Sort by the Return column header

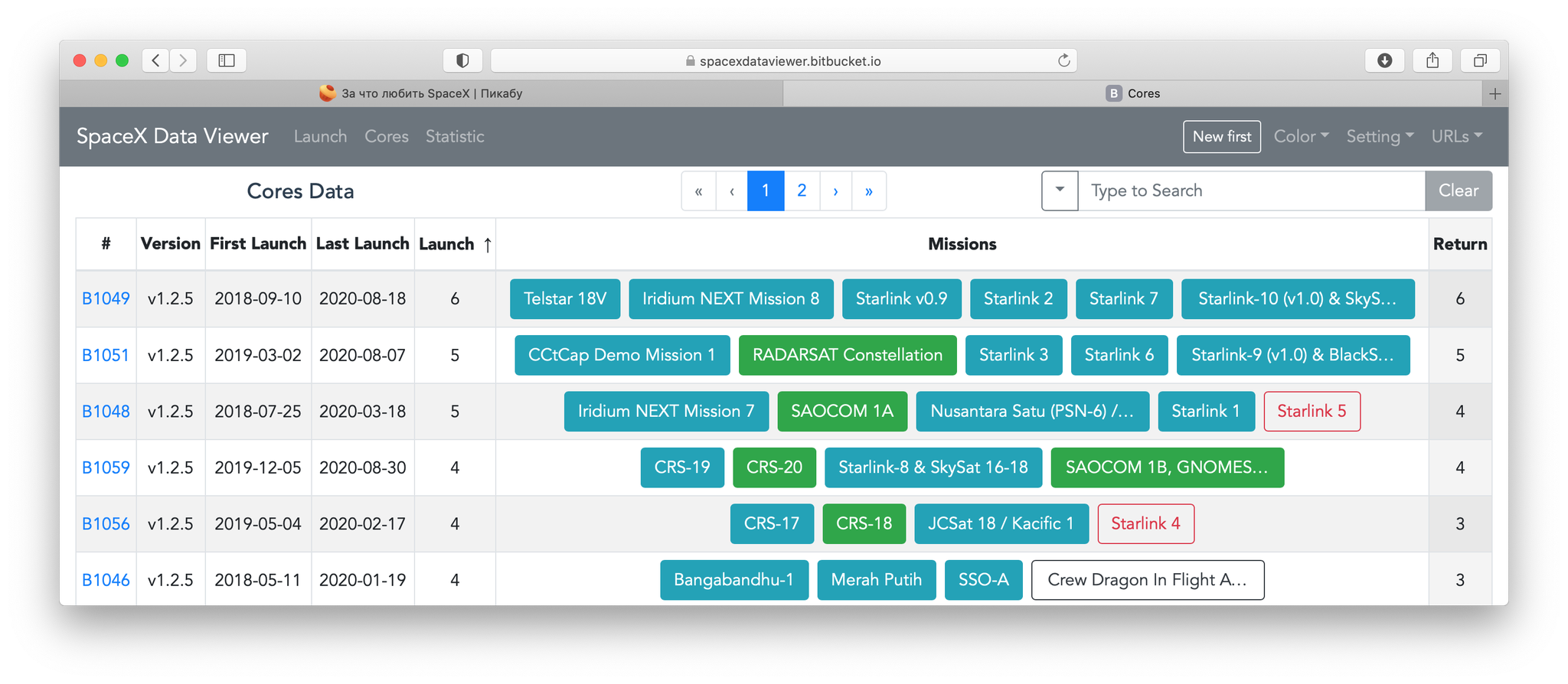1460,244
